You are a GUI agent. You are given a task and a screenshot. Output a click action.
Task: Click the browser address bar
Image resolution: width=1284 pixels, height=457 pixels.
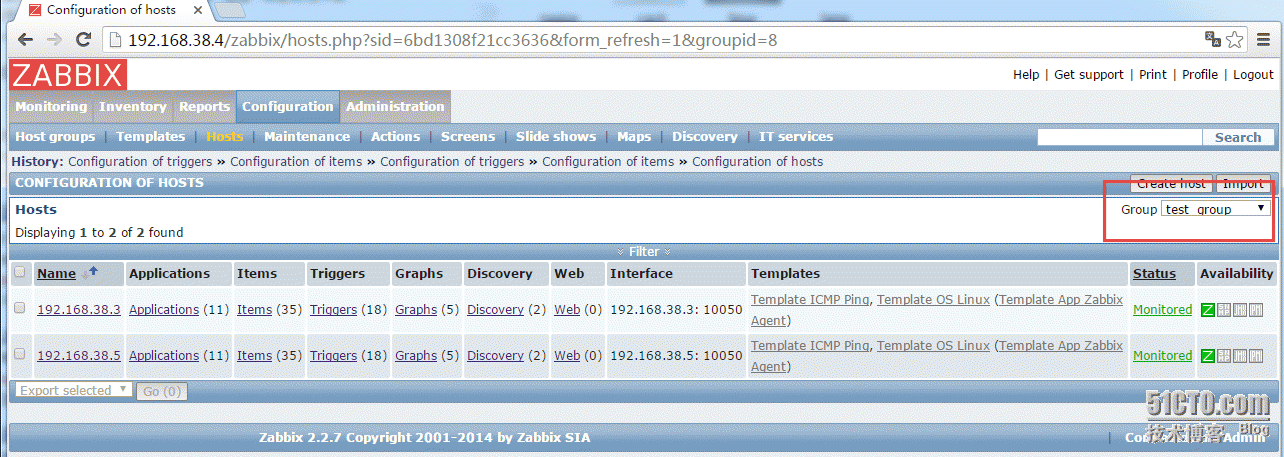650,40
